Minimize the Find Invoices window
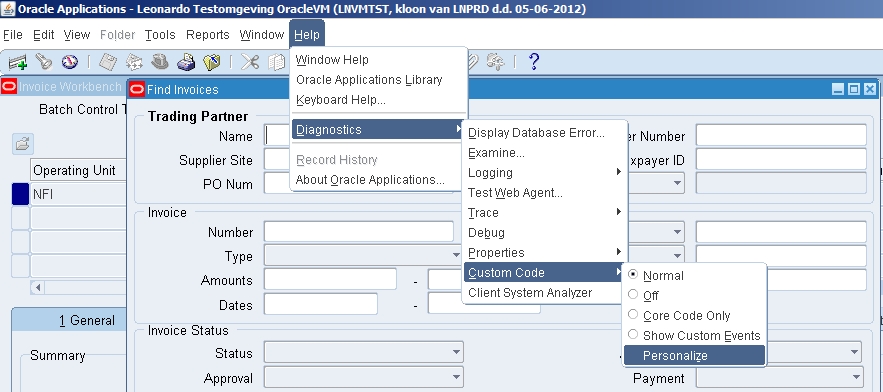 pyautogui.click(x=838, y=89)
